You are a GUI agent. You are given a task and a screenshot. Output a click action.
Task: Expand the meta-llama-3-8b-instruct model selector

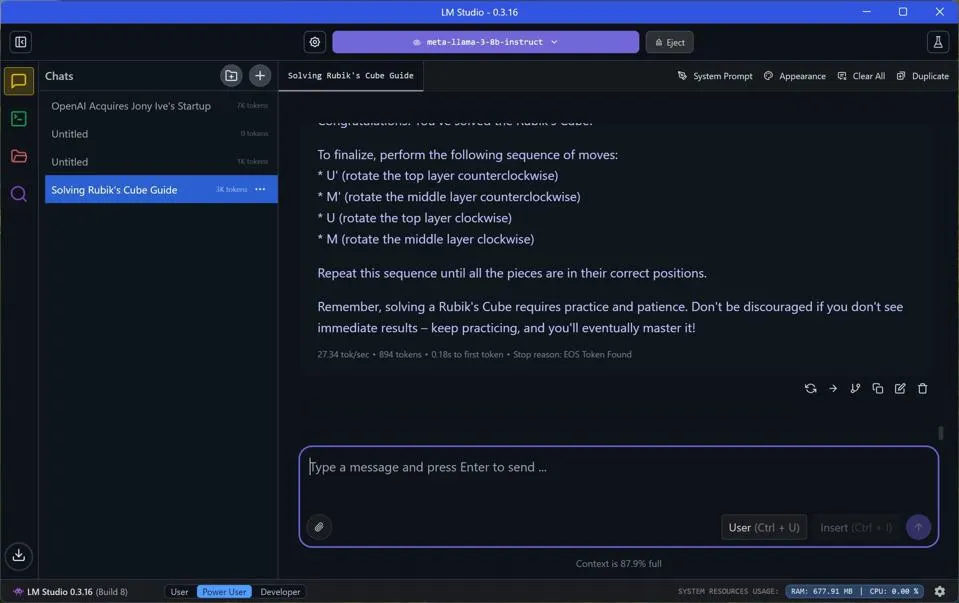(485, 42)
